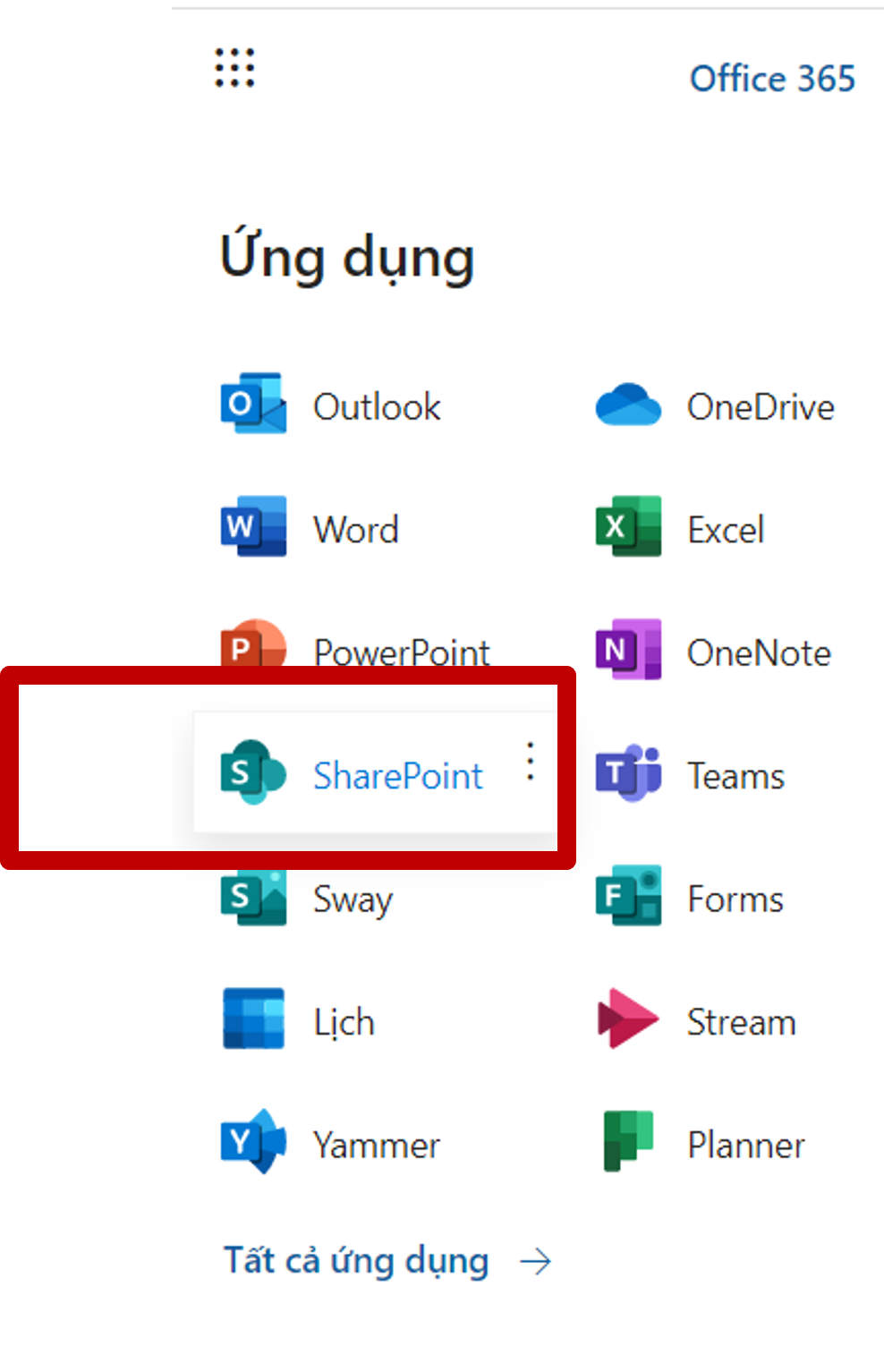Viewport: 884px width, 1372px height.
Task: Open the Lịch calendar app
Action: click(x=253, y=1019)
